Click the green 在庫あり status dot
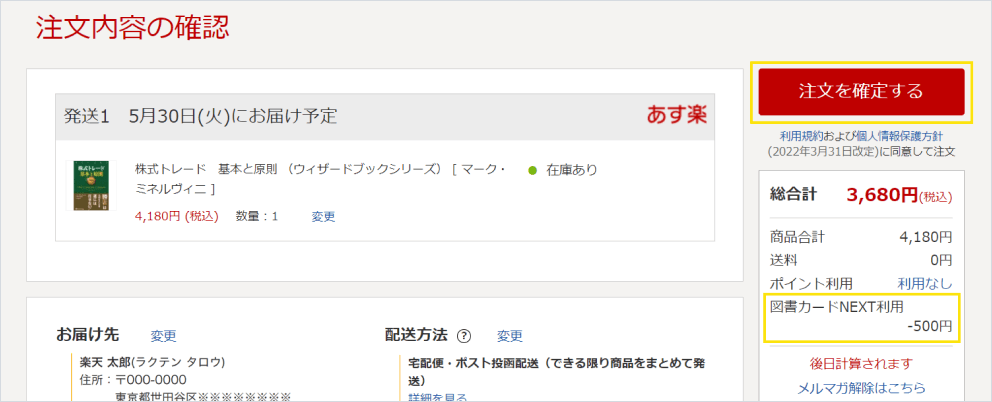Viewport: 992px width, 402px height. click(532, 170)
